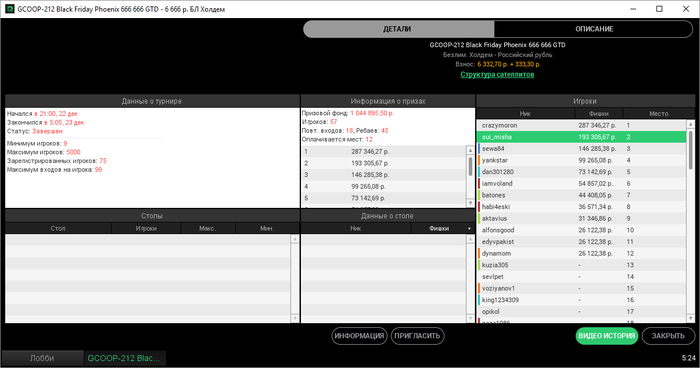Minimize the tournament window
This screenshot has width=700, height=368.
633,9
